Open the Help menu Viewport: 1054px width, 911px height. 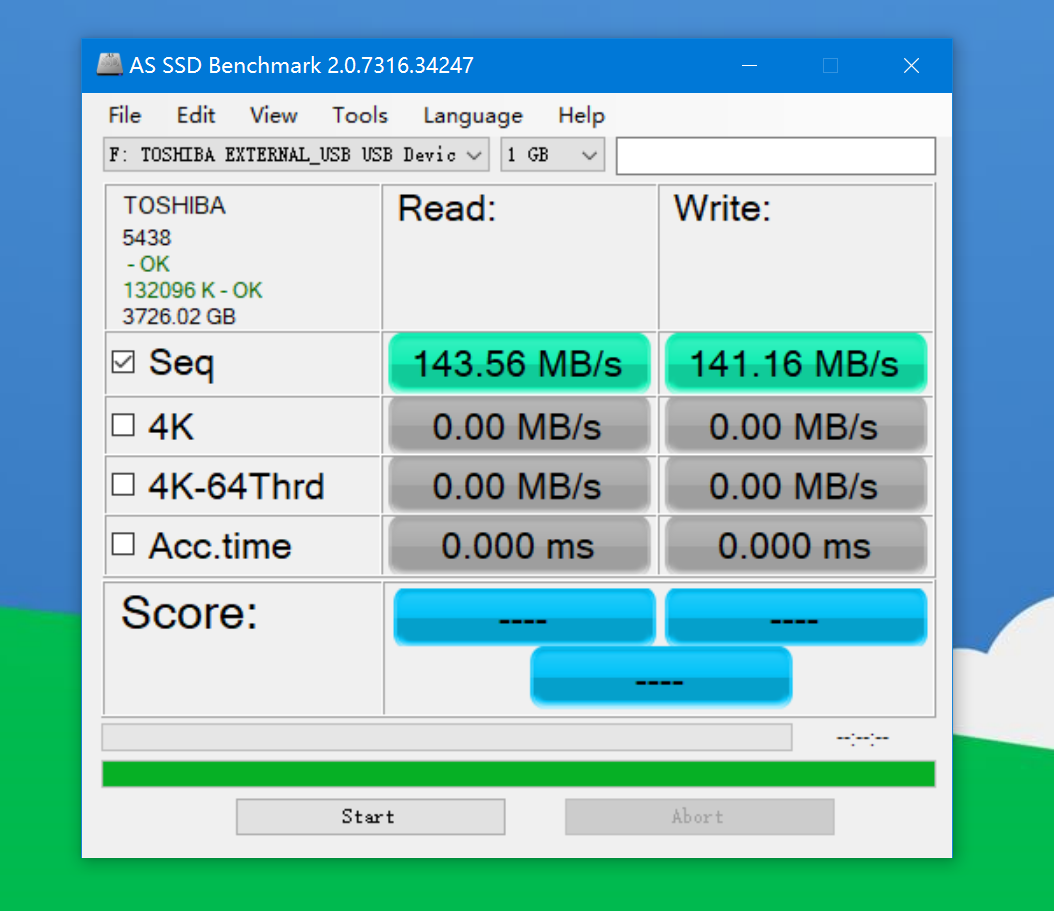[581, 115]
